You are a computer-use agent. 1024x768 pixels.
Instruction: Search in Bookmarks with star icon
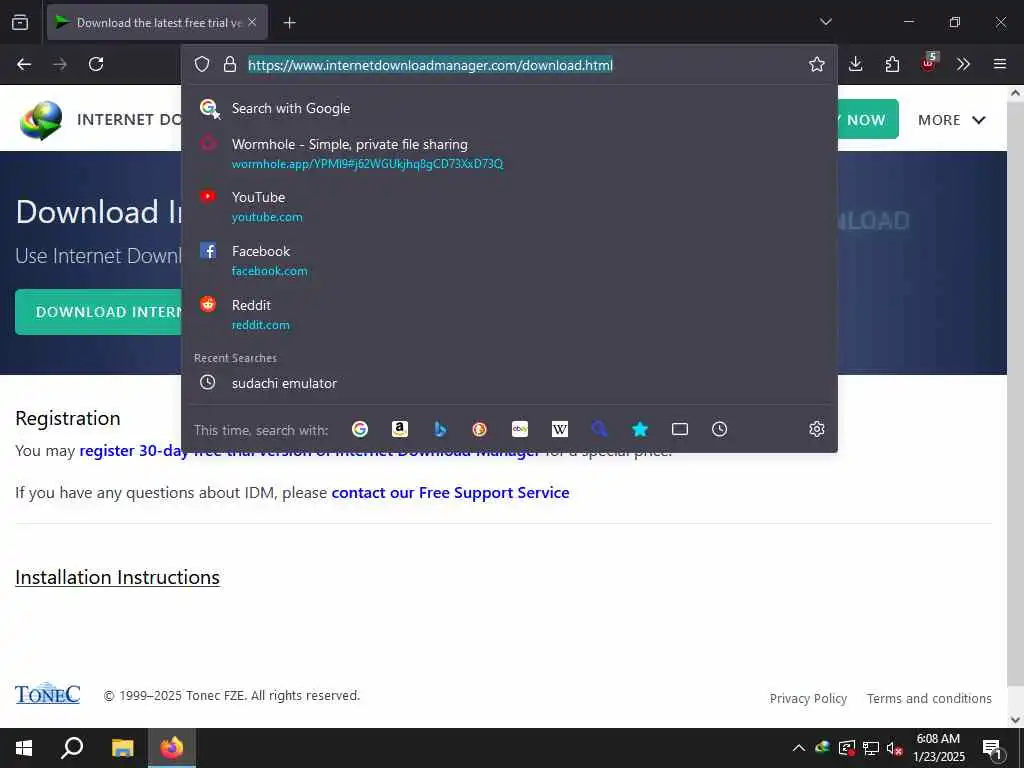[x=640, y=429]
